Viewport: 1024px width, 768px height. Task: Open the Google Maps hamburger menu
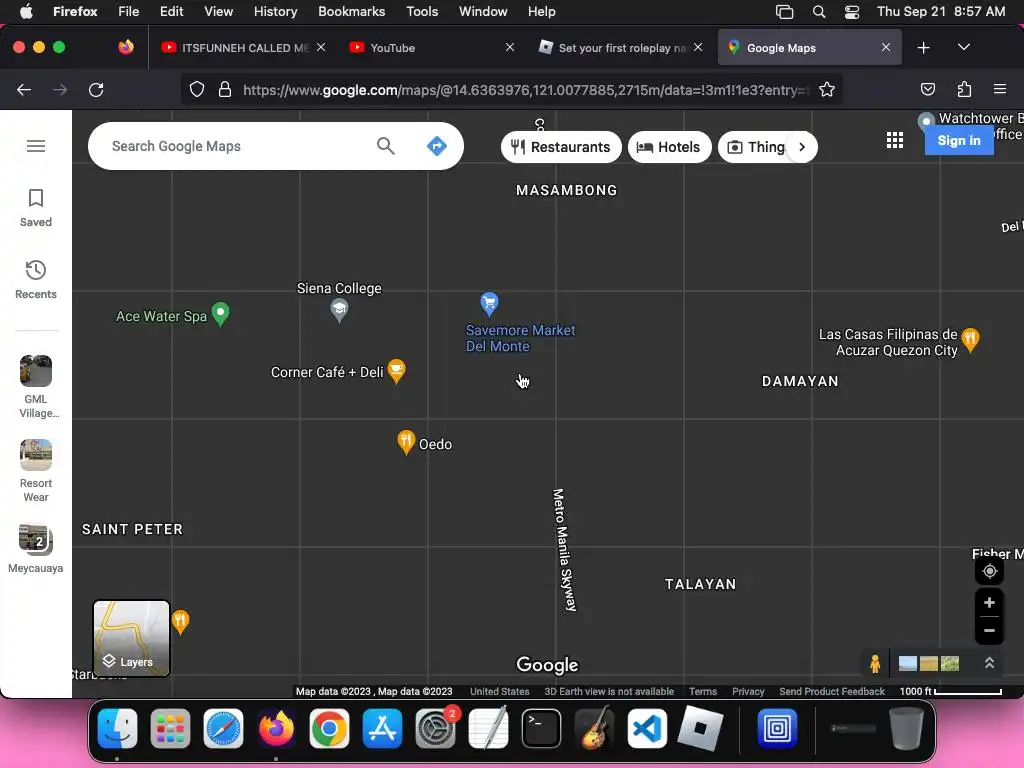click(36, 146)
